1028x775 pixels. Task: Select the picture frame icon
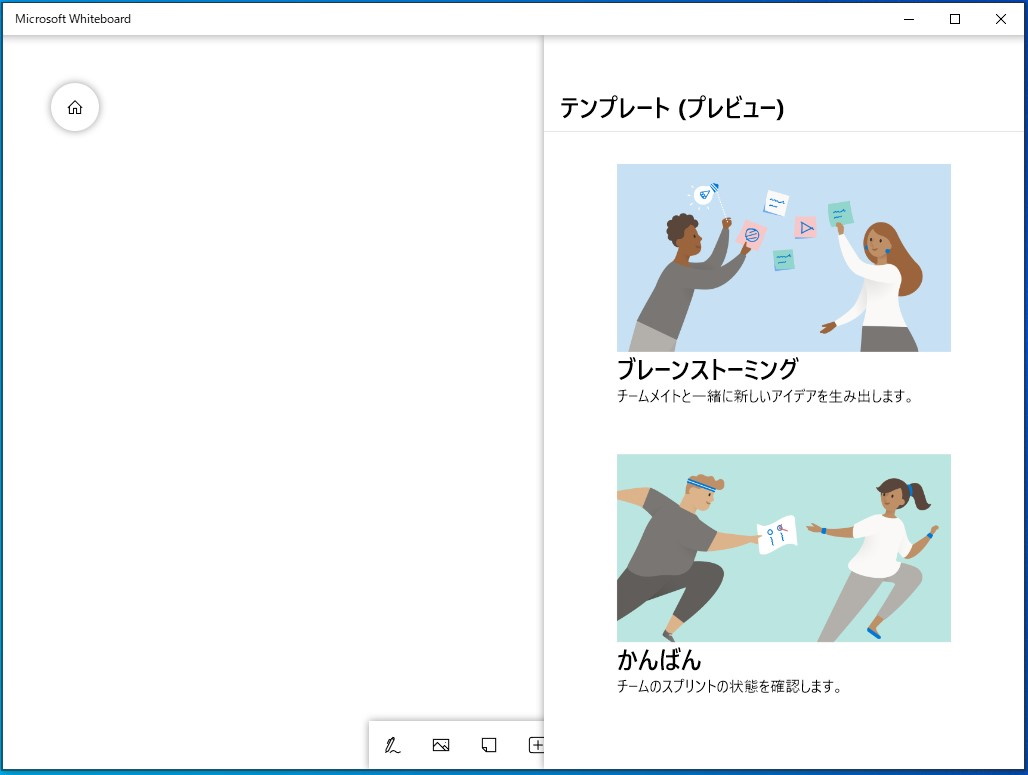click(440, 744)
